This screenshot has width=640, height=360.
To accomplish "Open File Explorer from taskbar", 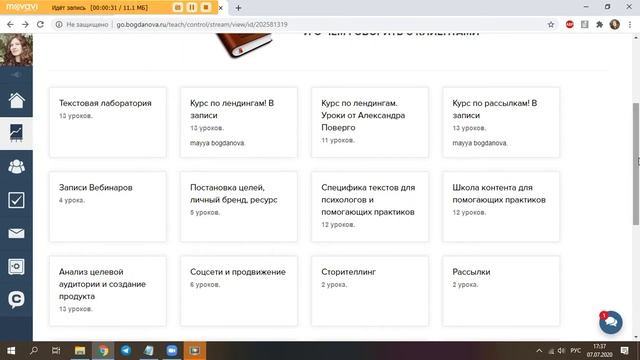I will tap(80, 351).
